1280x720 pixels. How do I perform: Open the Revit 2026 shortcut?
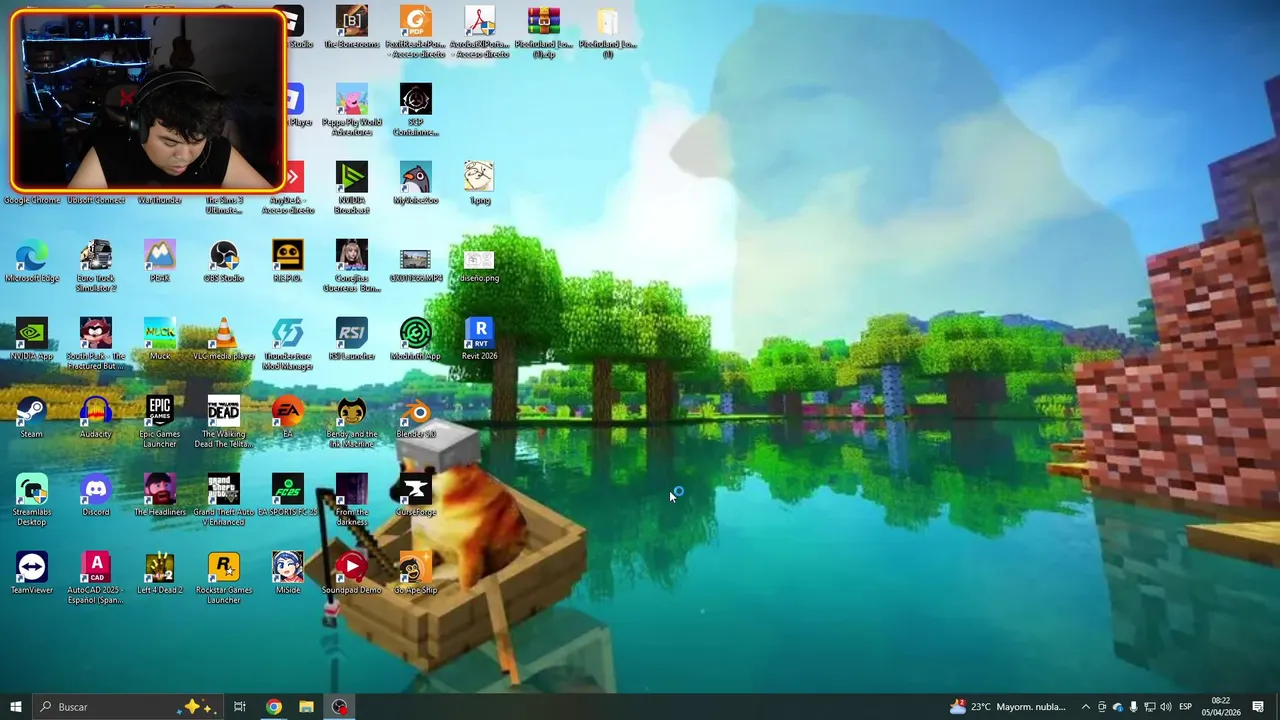click(x=480, y=339)
